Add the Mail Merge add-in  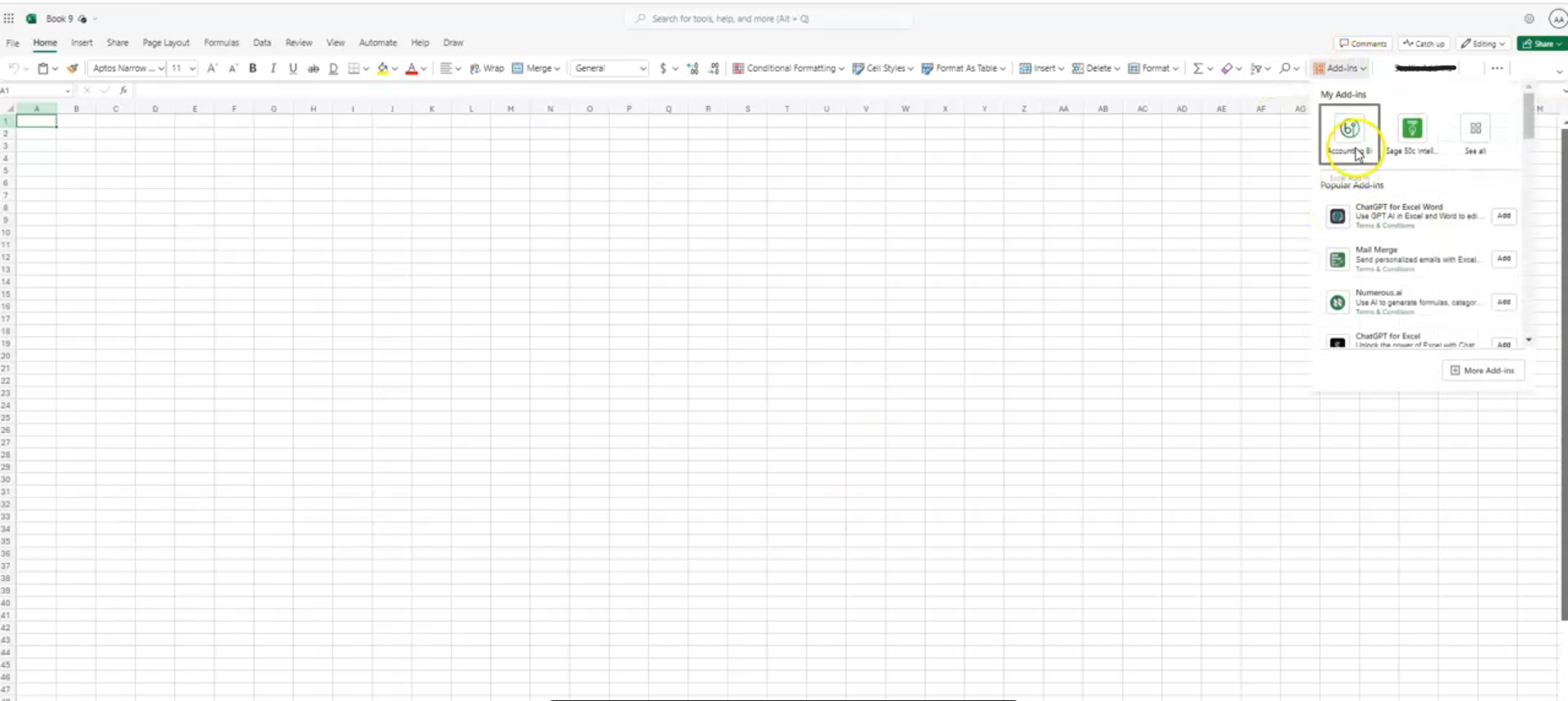pyautogui.click(x=1503, y=259)
